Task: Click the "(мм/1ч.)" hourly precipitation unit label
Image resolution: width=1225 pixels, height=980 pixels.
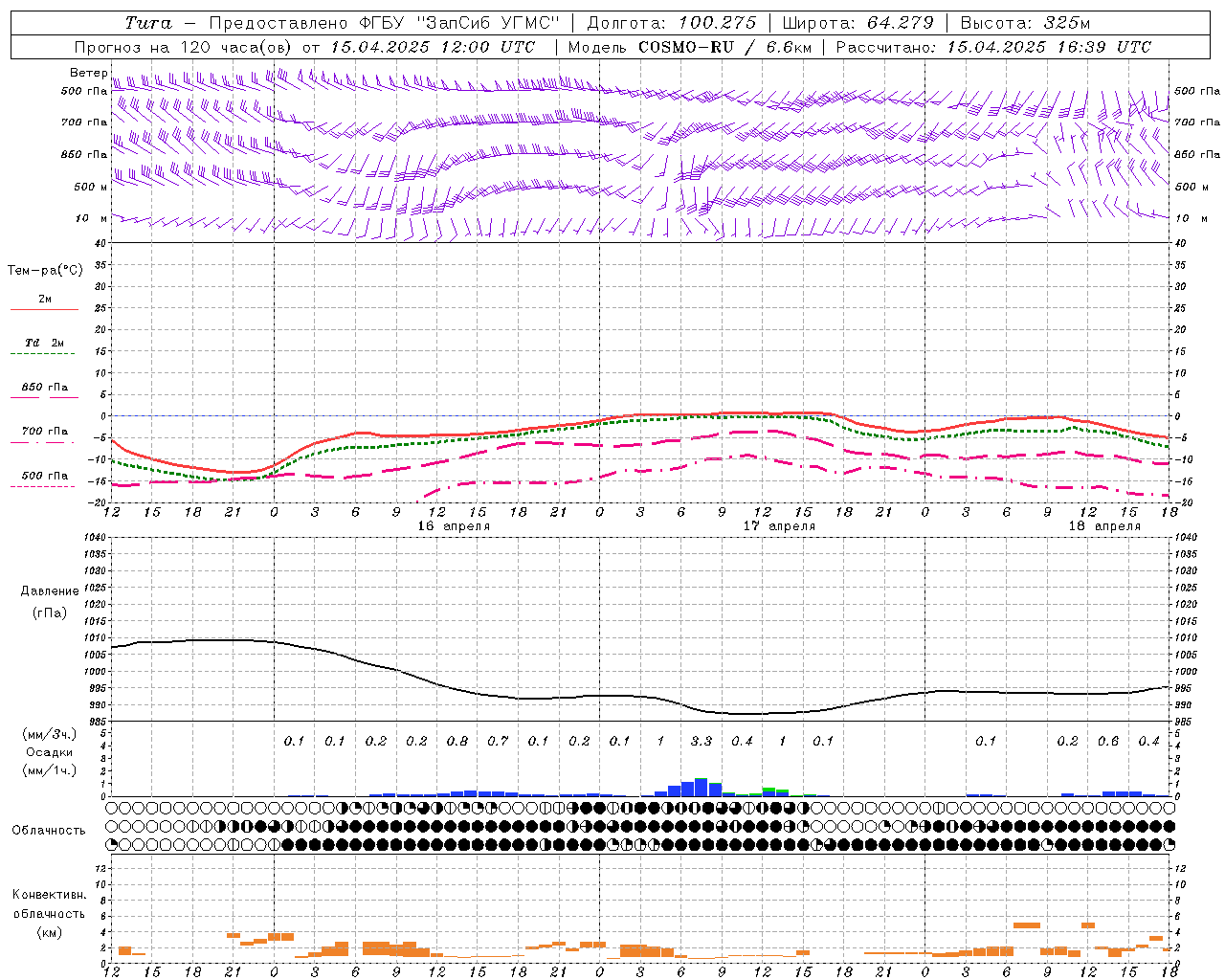Action: [48, 770]
